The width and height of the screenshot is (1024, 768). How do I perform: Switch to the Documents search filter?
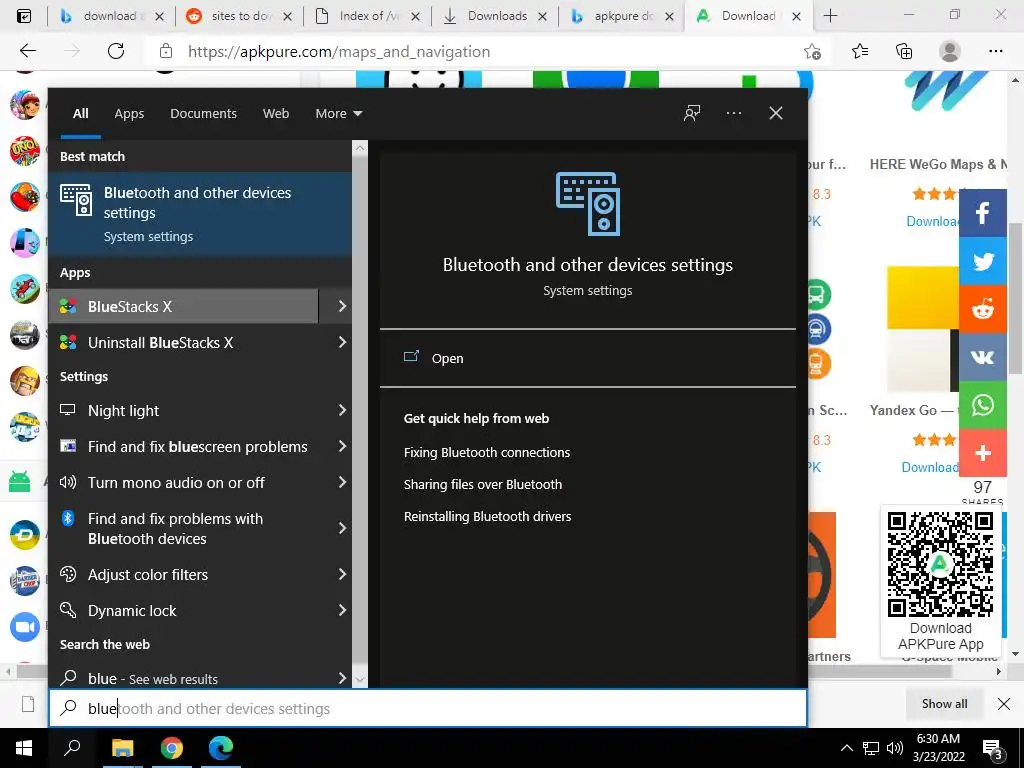(204, 114)
